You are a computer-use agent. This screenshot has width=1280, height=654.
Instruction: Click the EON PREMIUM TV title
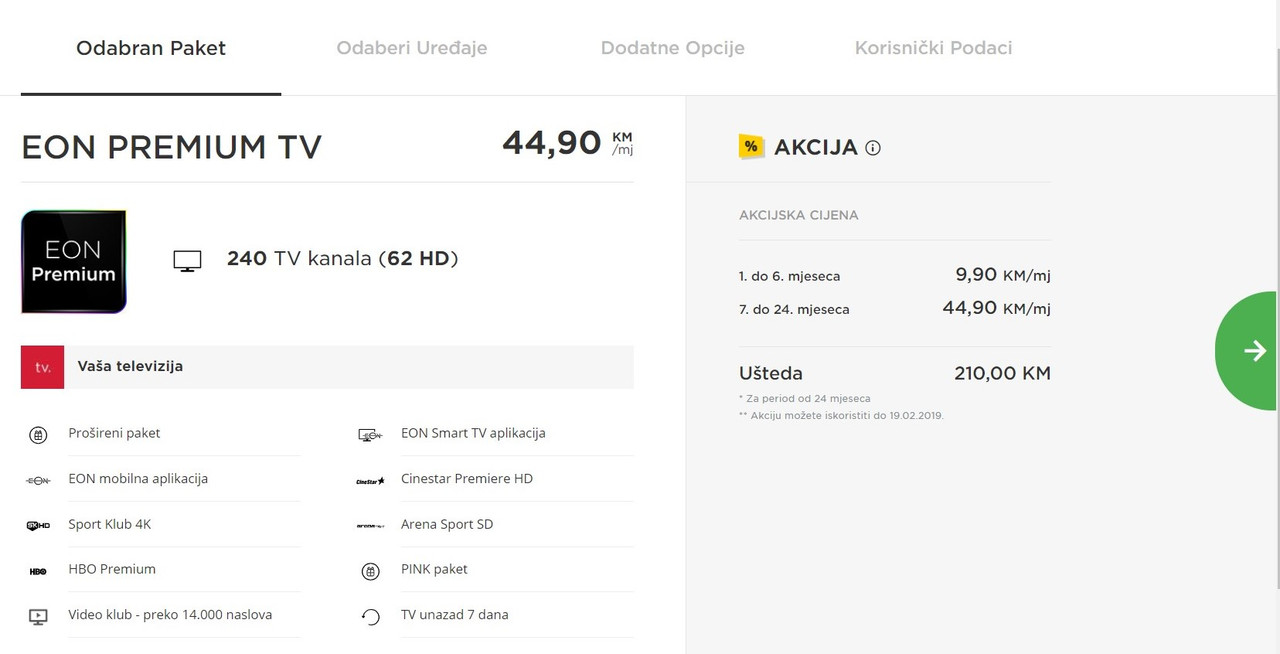tap(171, 147)
